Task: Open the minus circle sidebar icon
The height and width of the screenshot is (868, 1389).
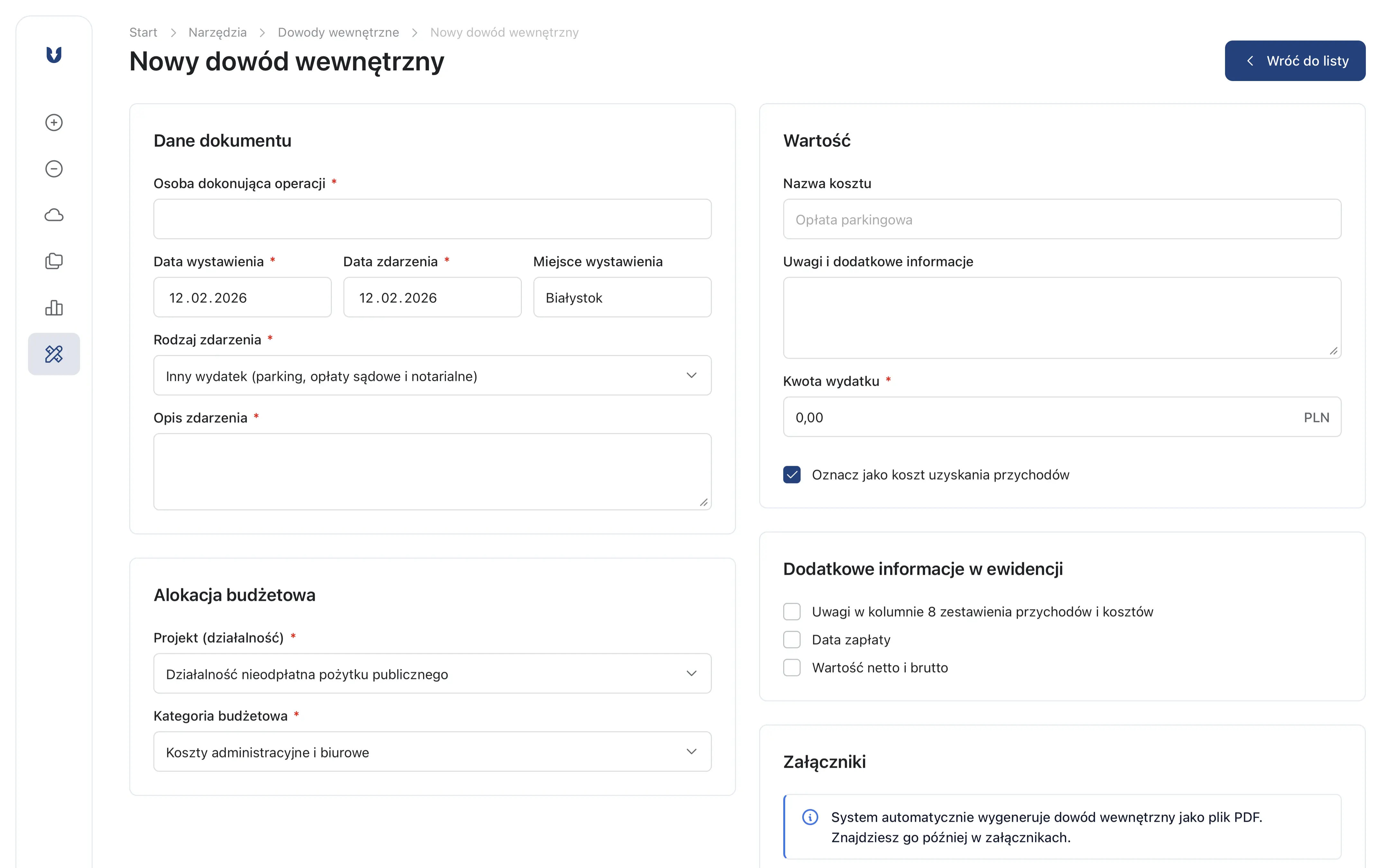Action: [54, 169]
